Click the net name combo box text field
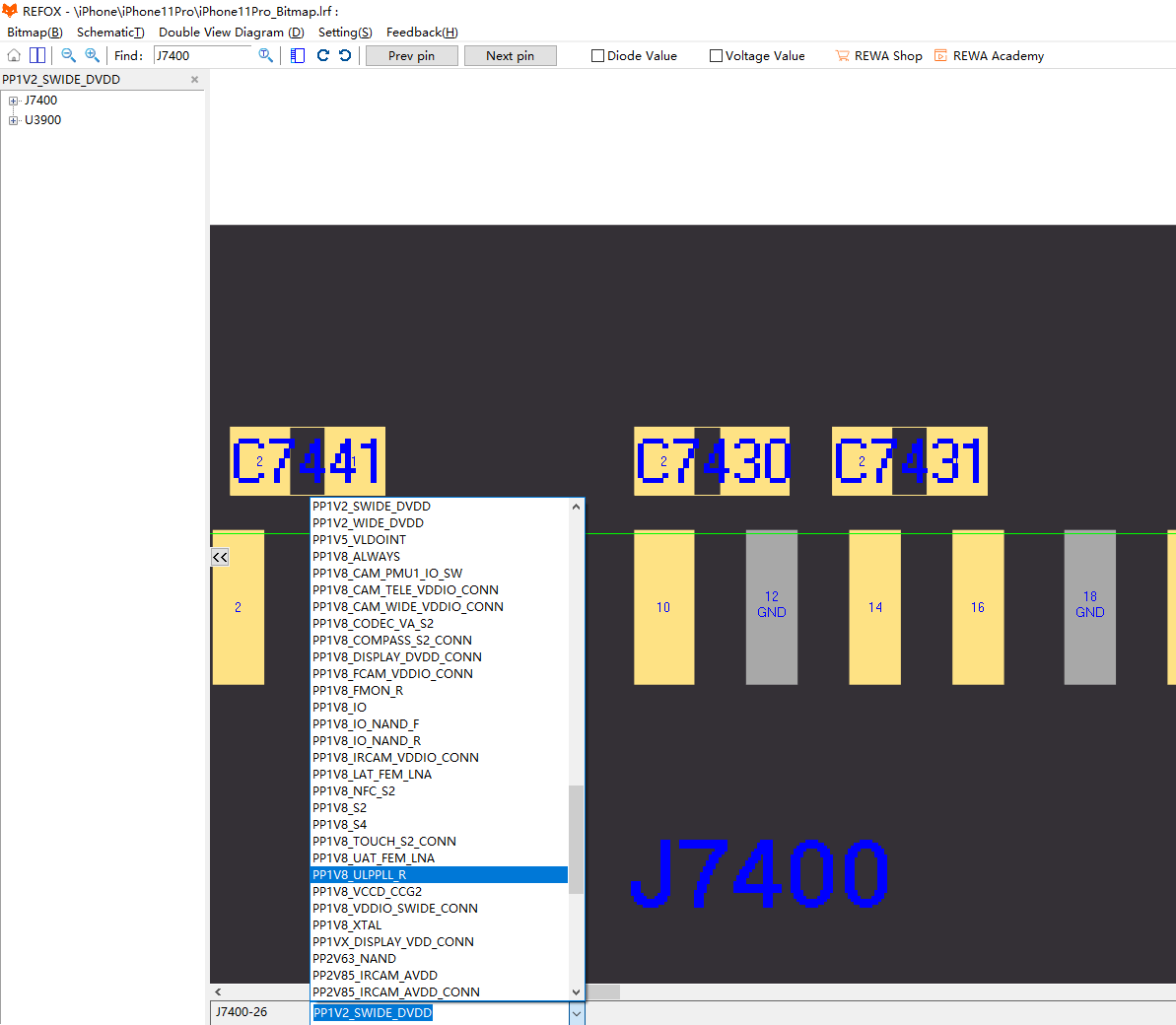 coord(440,1013)
